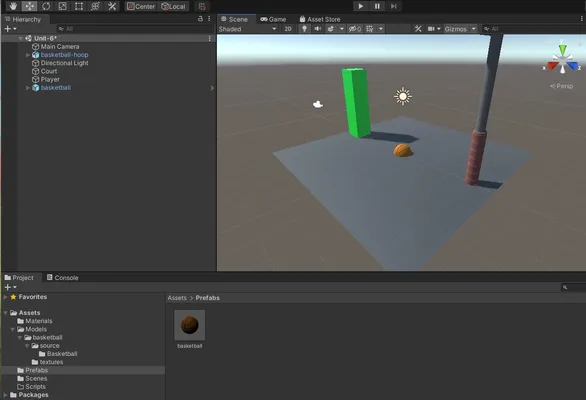The image size is (586, 400).
Task: Select Court object
Action: click(49, 71)
